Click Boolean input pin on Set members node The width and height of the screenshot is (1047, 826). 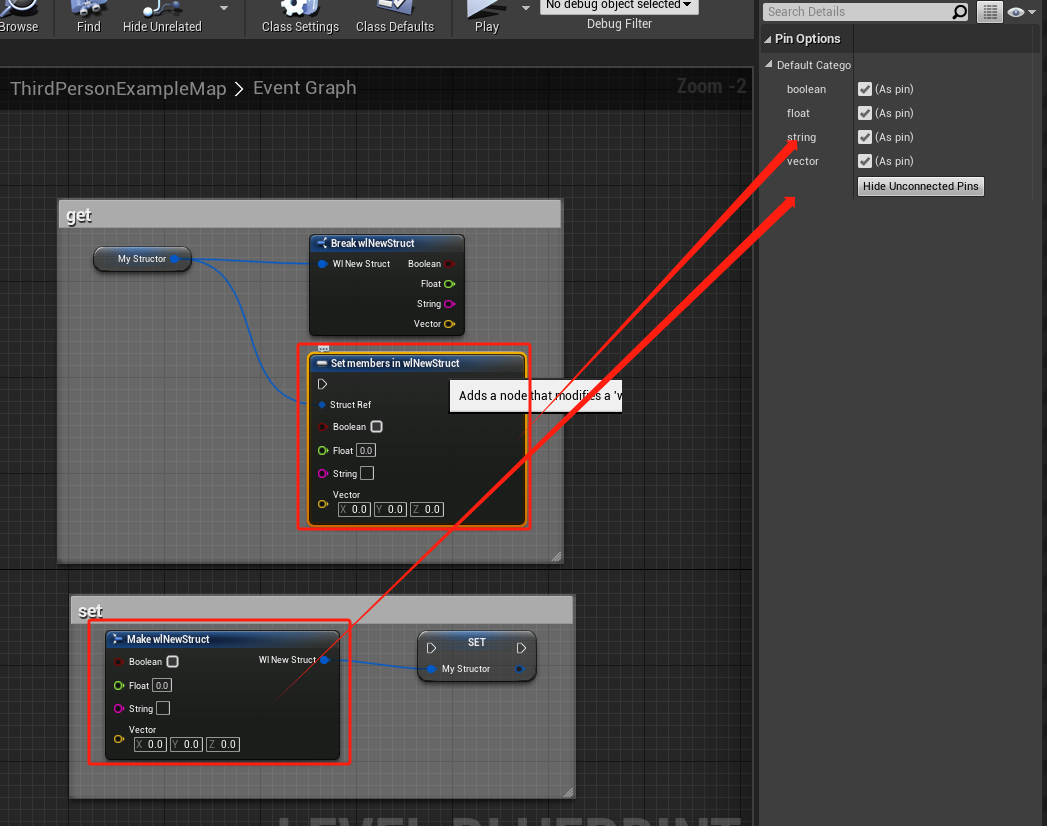point(323,427)
